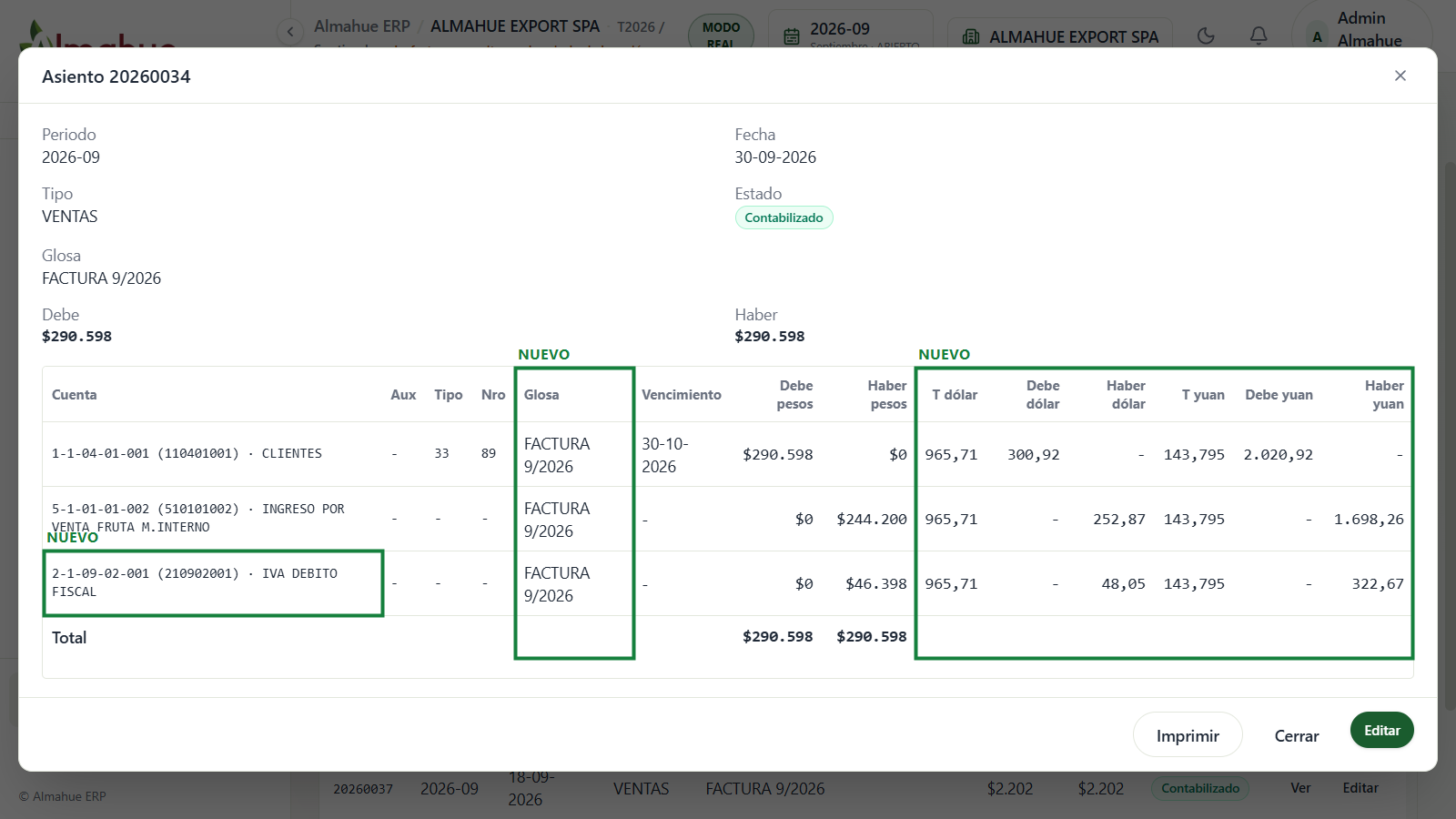Click Ver link in background row 20260037
The height and width of the screenshot is (819, 1456).
pyautogui.click(x=1300, y=788)
